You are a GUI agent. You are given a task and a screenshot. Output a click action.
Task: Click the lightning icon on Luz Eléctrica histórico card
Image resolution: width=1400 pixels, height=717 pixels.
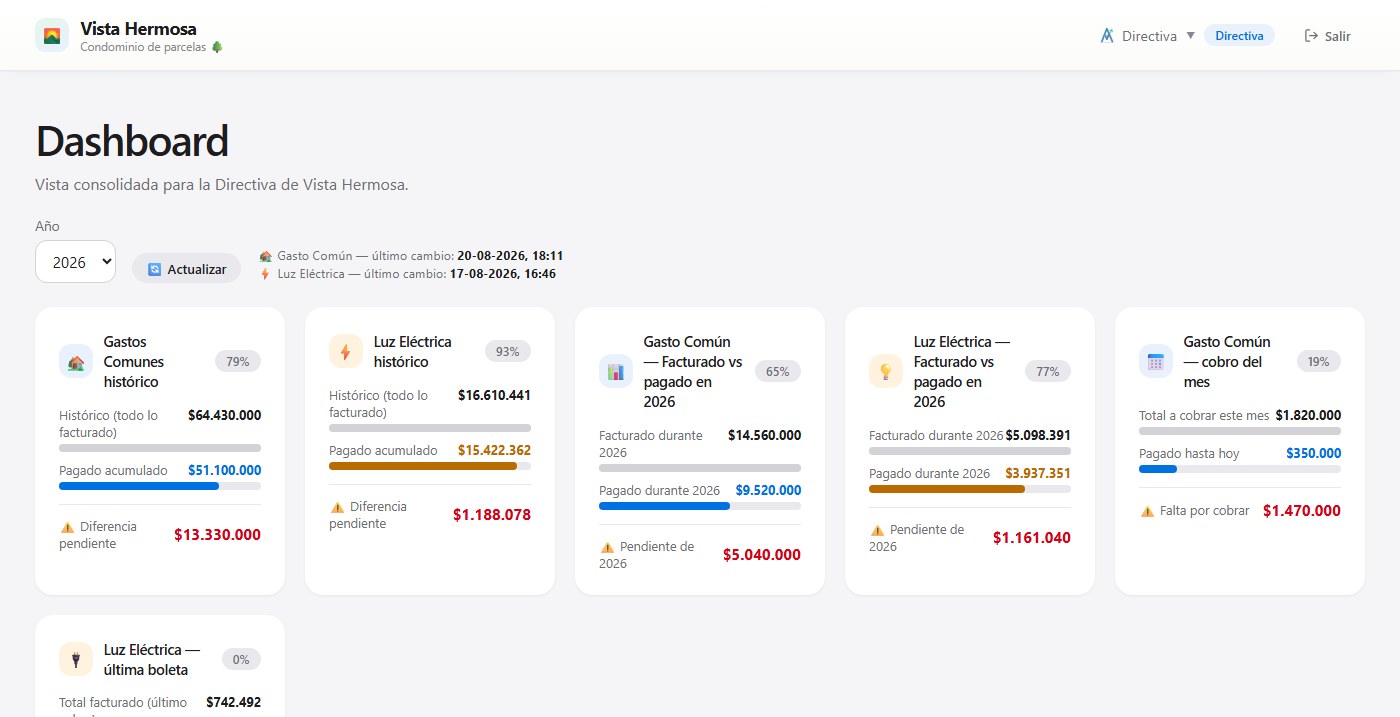coord(346,352)
